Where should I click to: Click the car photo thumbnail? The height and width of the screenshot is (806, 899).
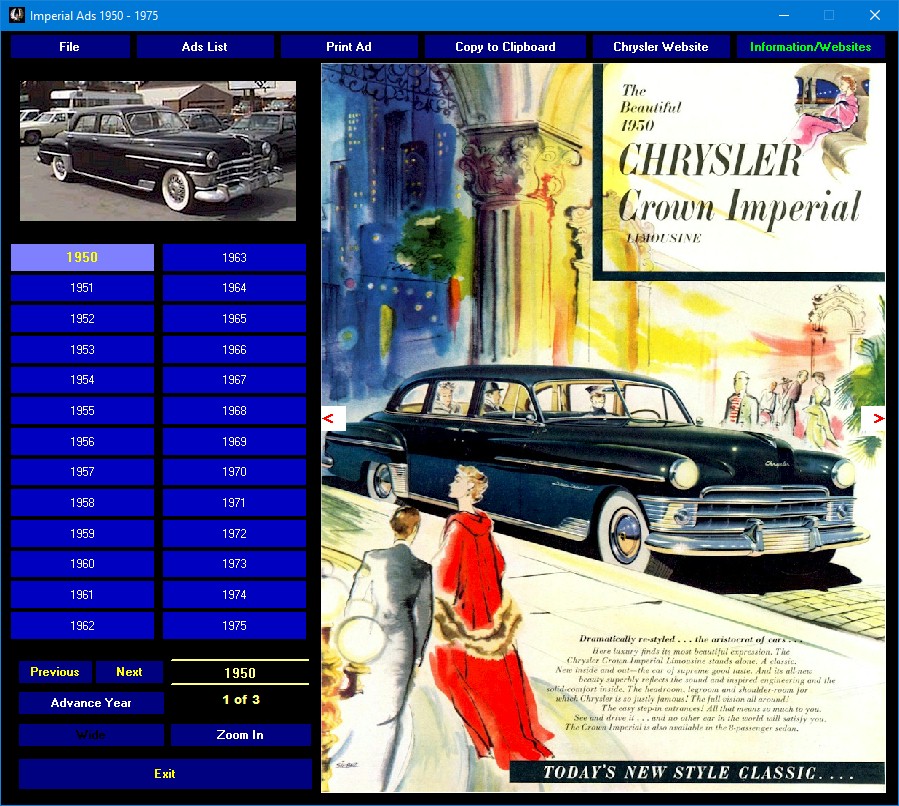pyautogui.click(x=158, y=151)
